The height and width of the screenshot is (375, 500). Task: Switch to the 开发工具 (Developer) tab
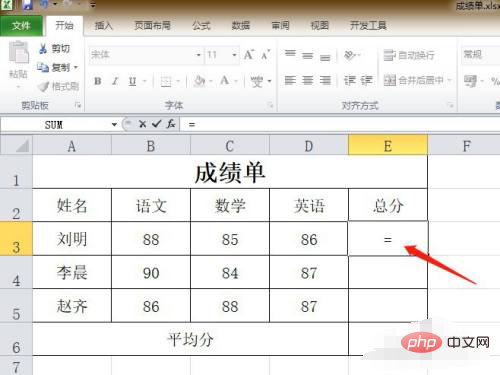click(x=368, y=26)
